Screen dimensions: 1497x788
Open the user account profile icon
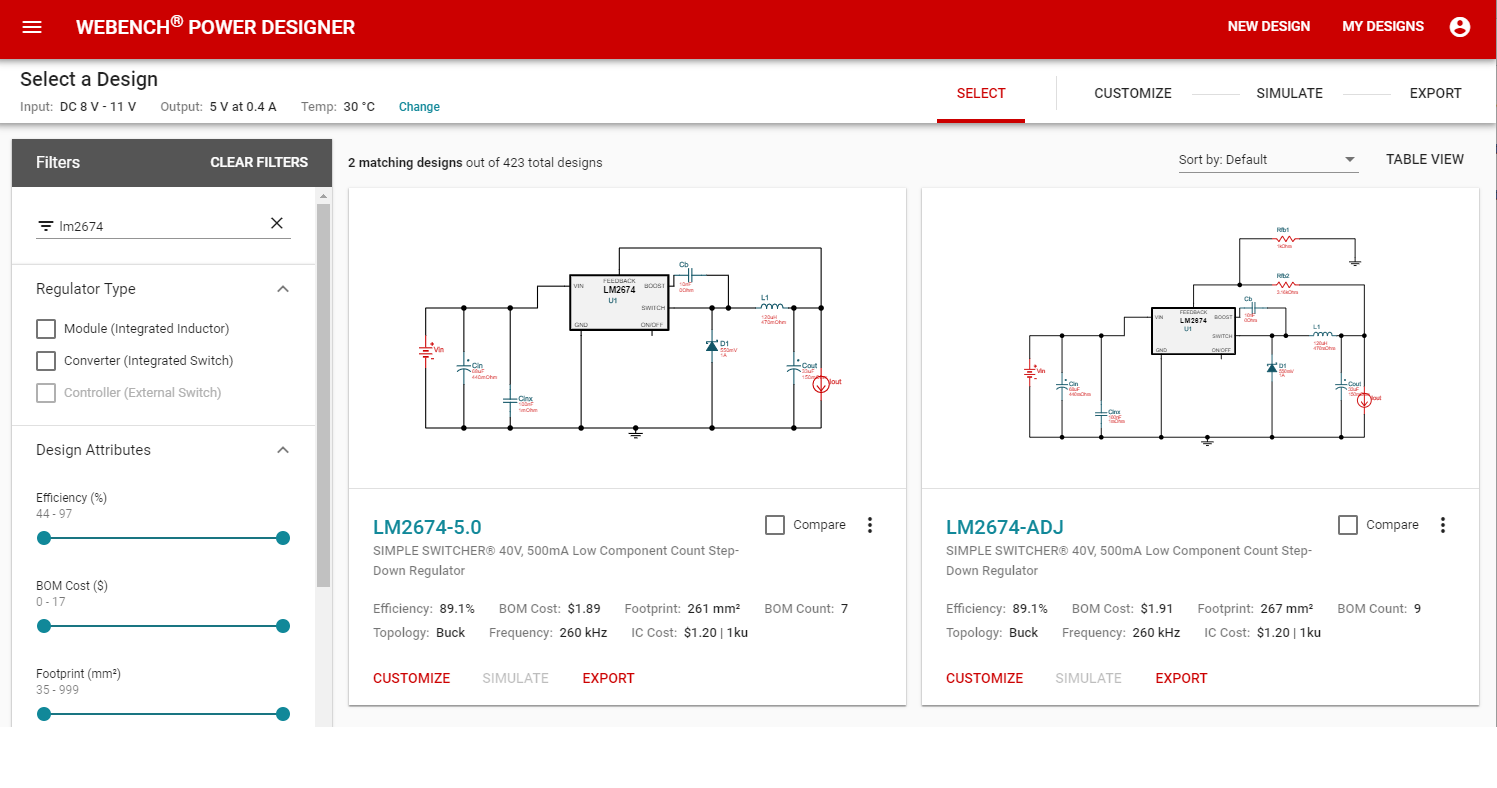(1460, 27)
